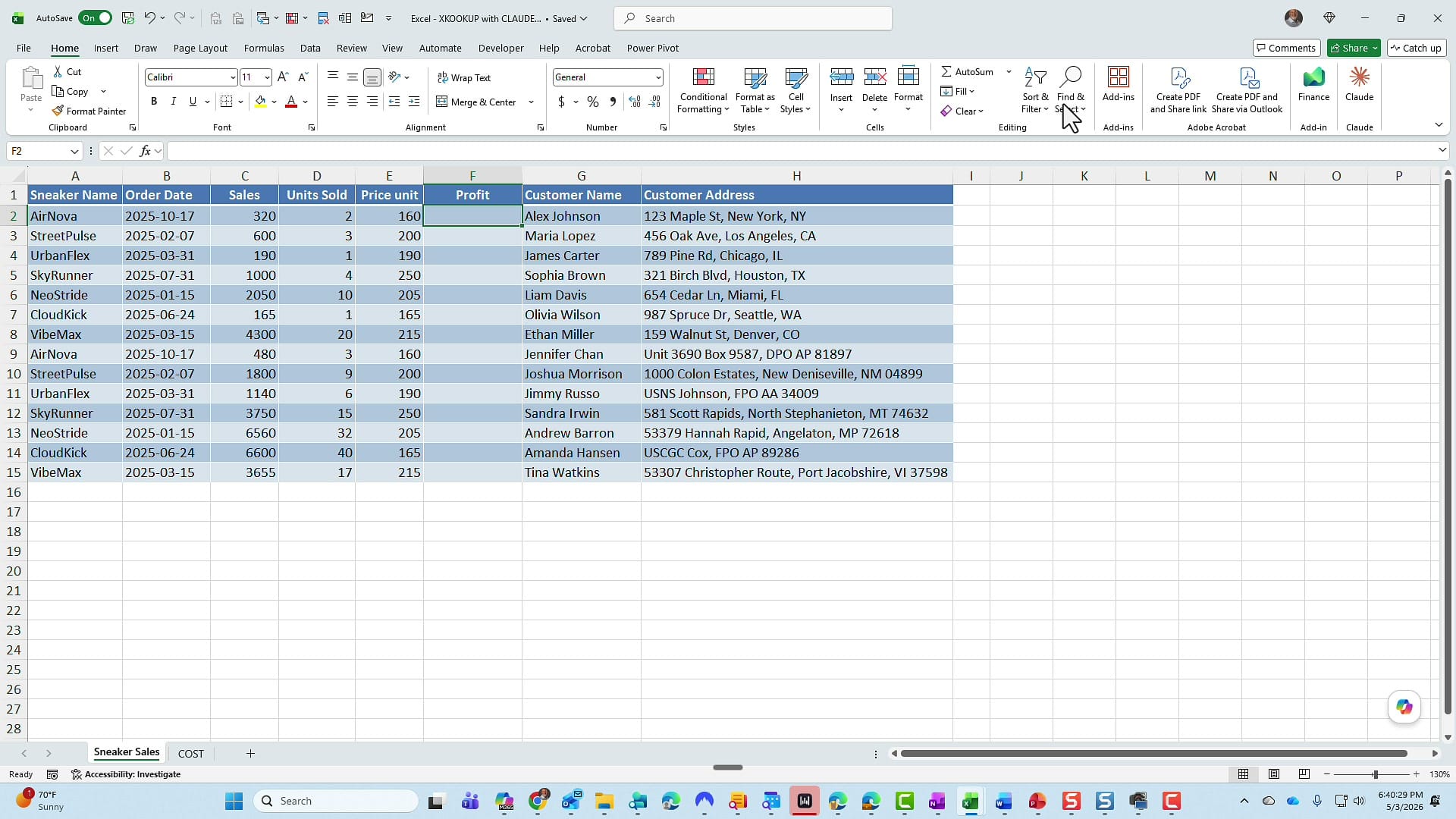
Task: Open the Finance add-in
Action: point(1313,83)
